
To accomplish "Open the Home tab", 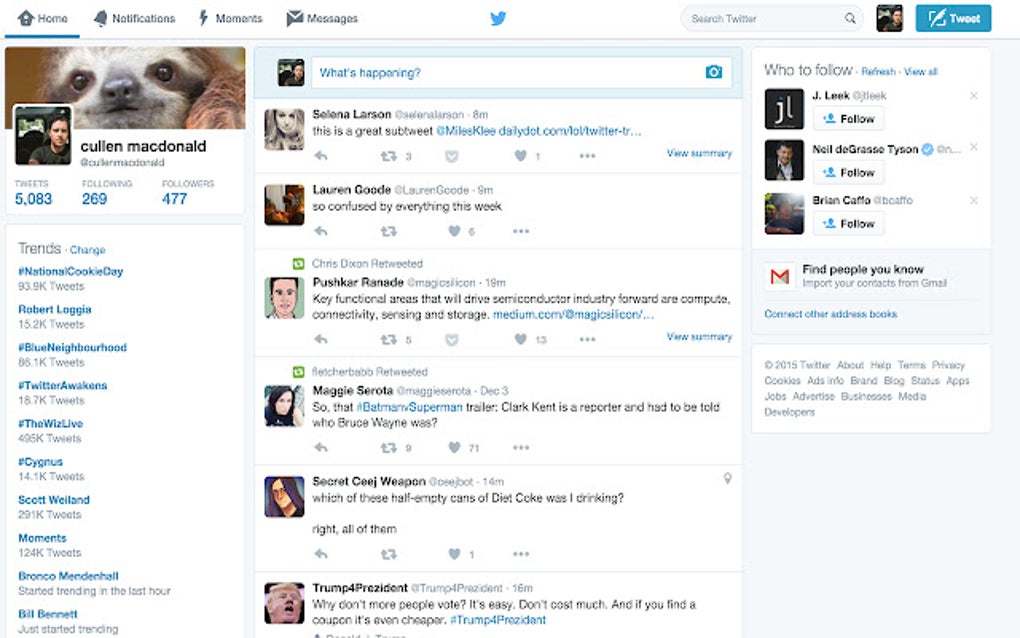I will (42, 18).
